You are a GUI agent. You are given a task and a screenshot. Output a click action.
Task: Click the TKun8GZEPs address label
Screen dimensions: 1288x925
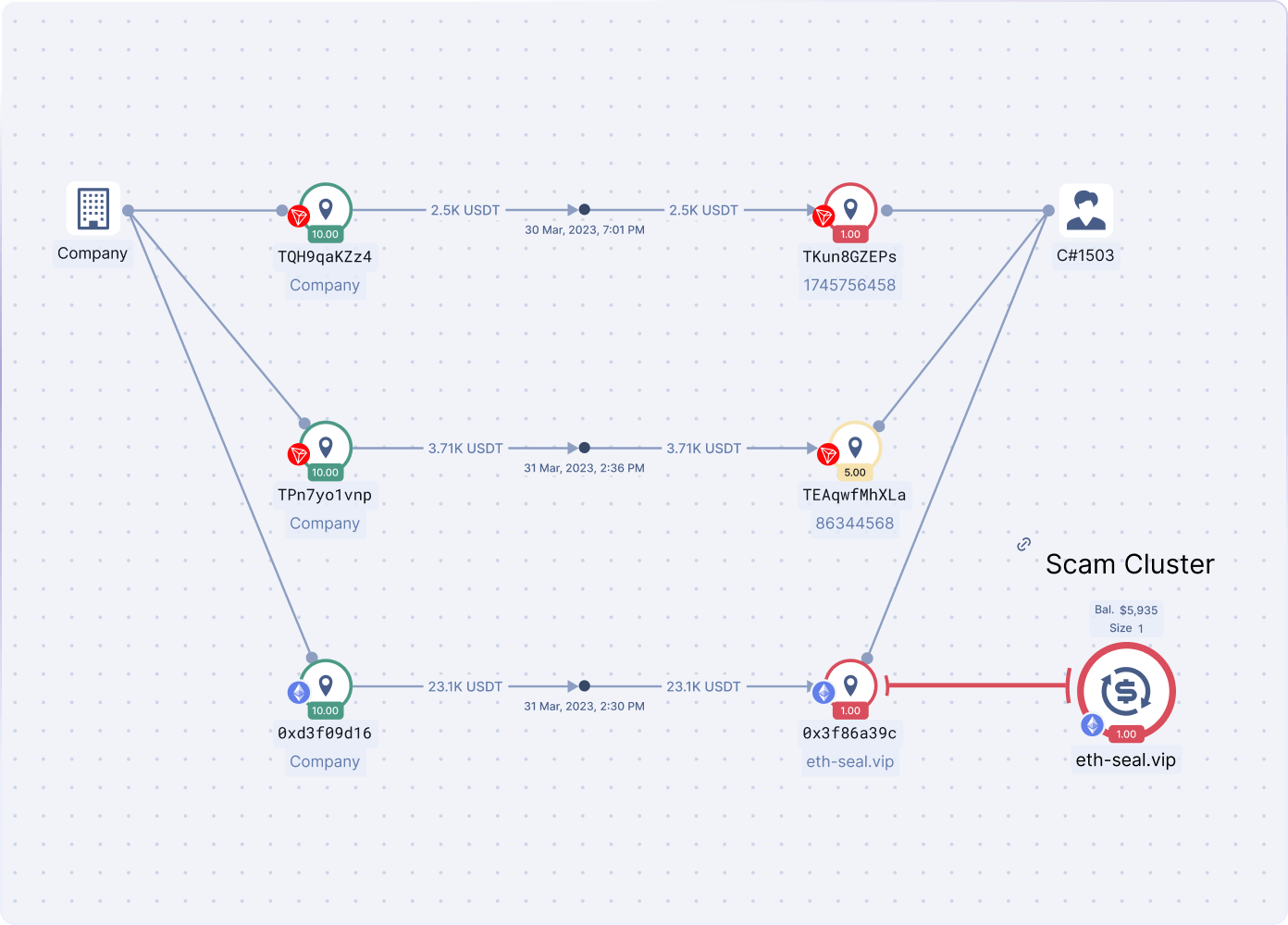coord(849,256)
